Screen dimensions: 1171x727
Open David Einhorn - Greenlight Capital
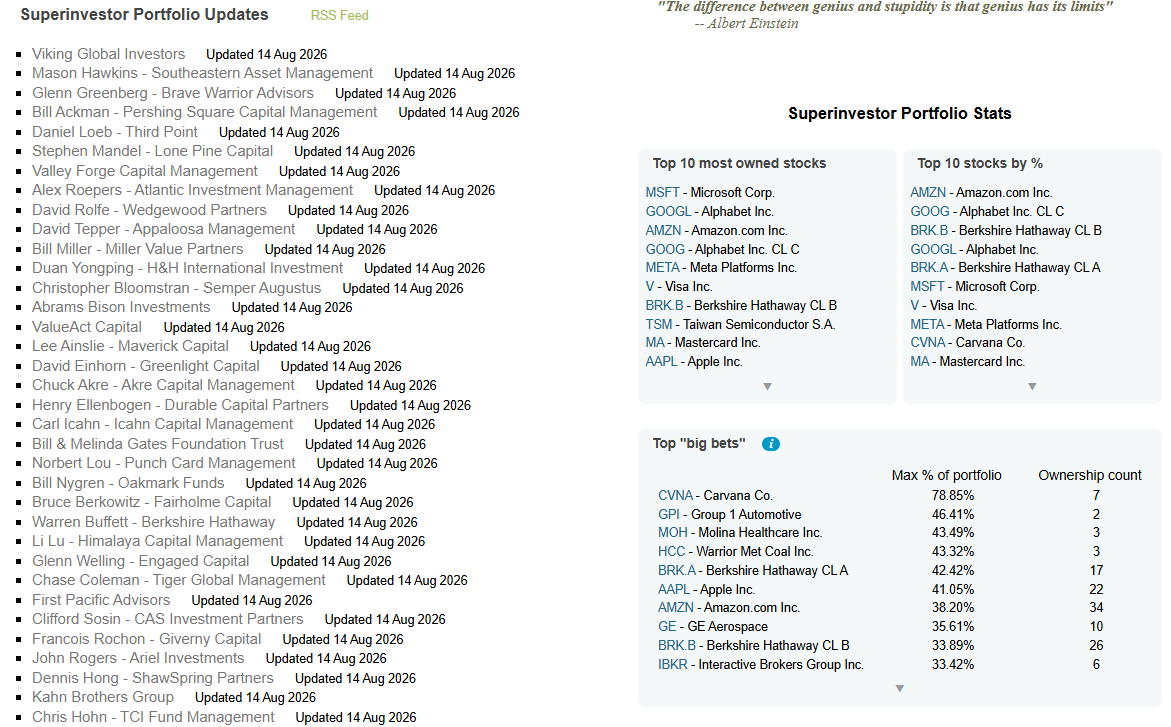pos(146,366)
